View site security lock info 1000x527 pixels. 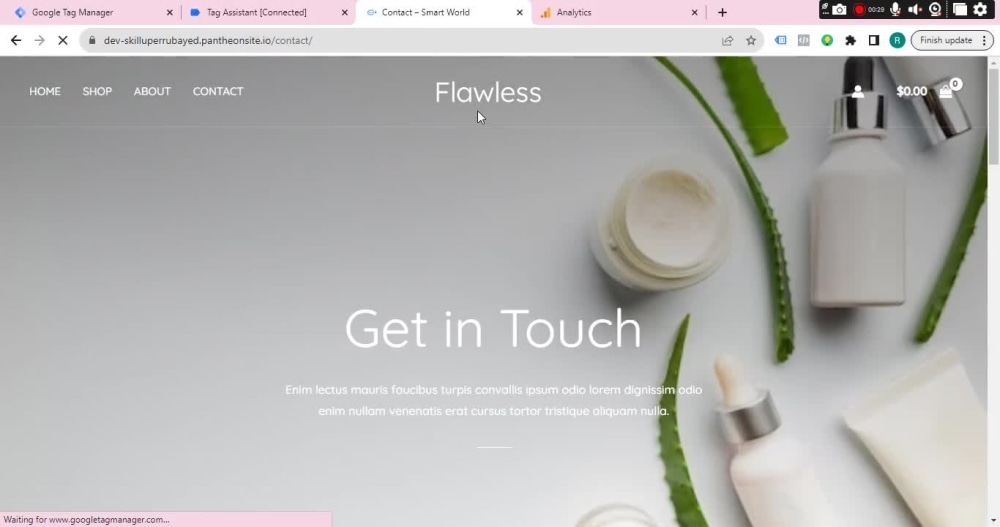[92, 40]
